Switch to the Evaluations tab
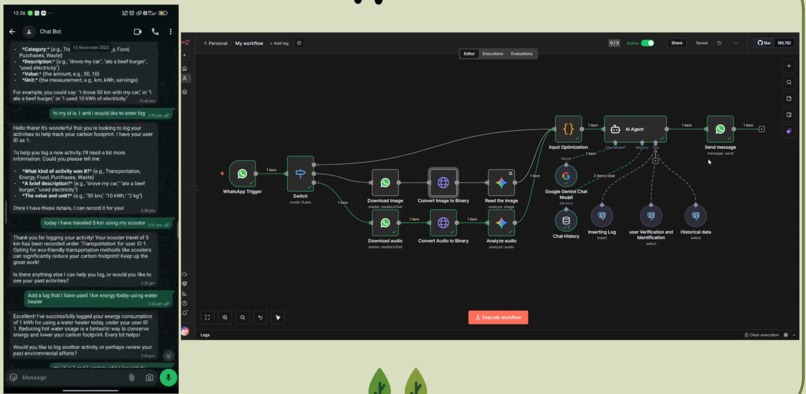 [x=522, y=53]
